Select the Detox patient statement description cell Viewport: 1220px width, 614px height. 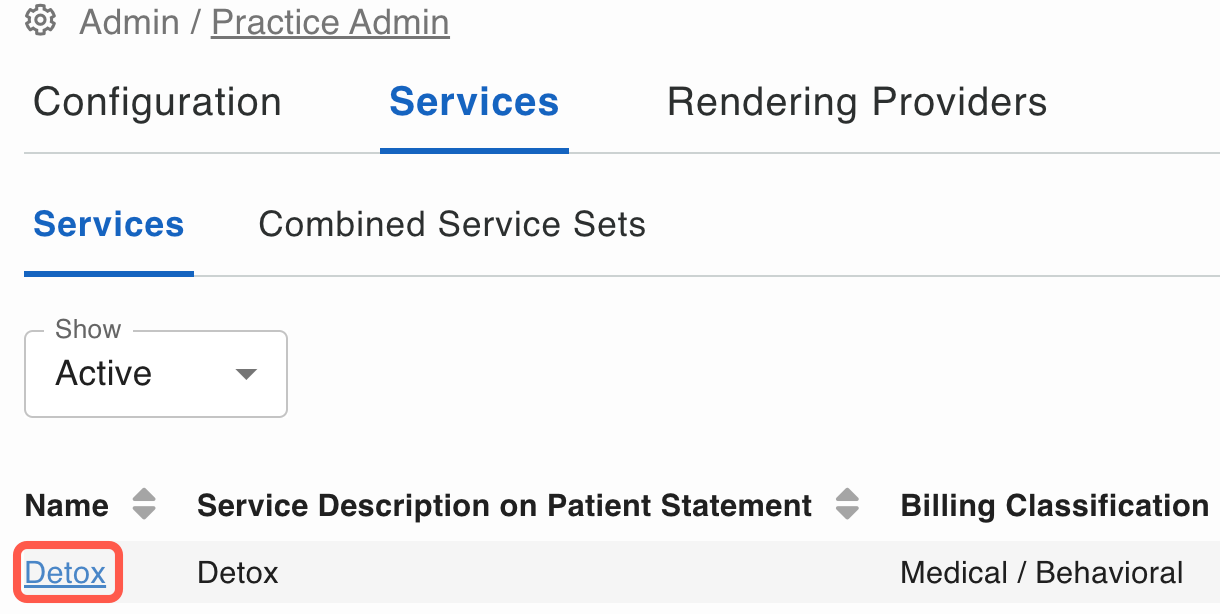[x=238, y=573]
